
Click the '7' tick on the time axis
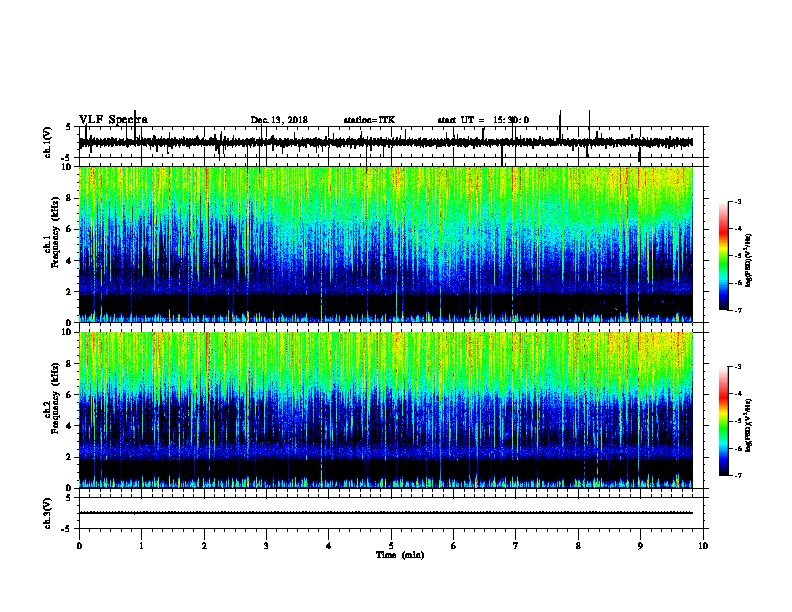point(516,546)
